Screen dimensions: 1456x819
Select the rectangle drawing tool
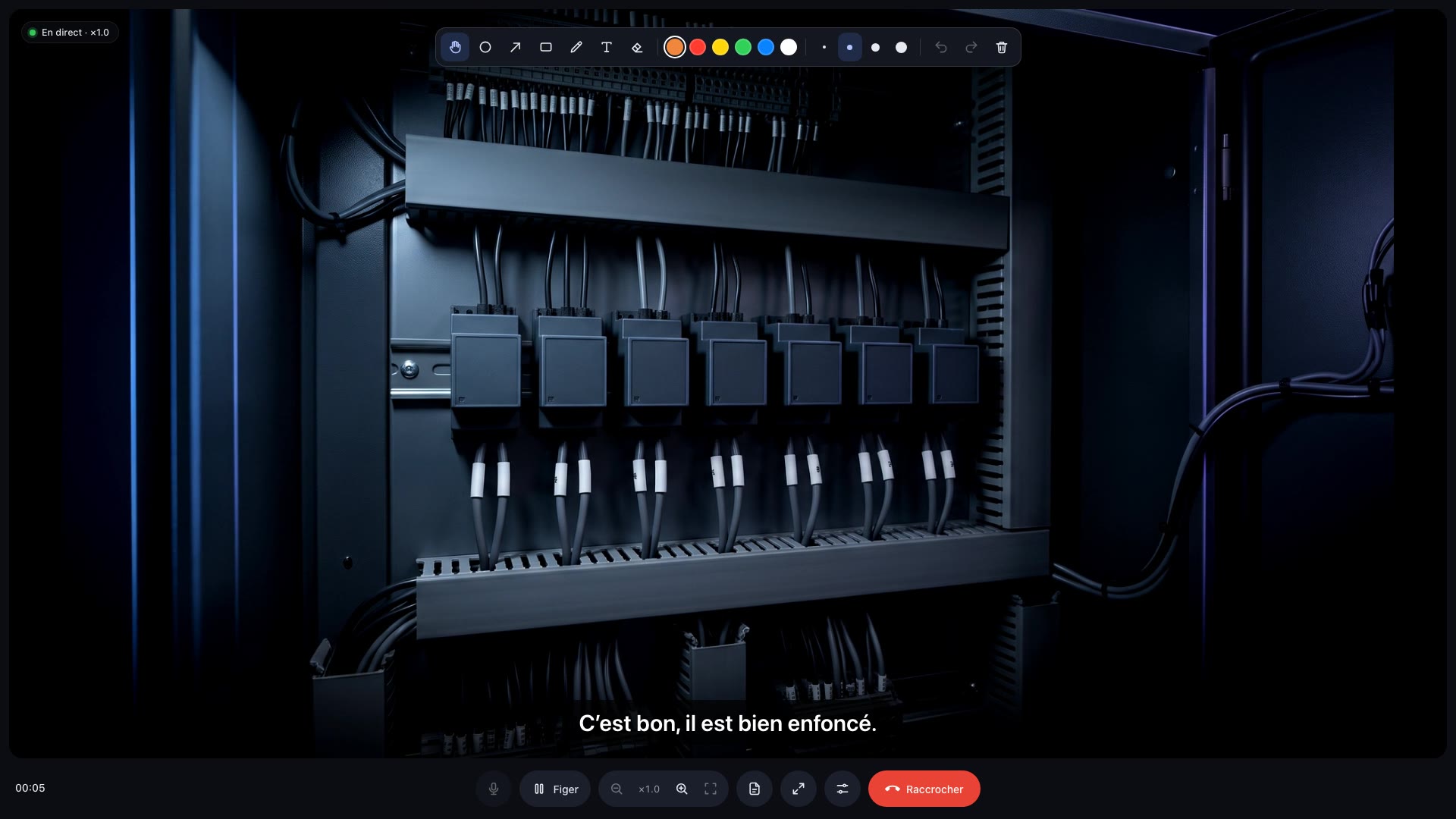[x=546, y=47]
